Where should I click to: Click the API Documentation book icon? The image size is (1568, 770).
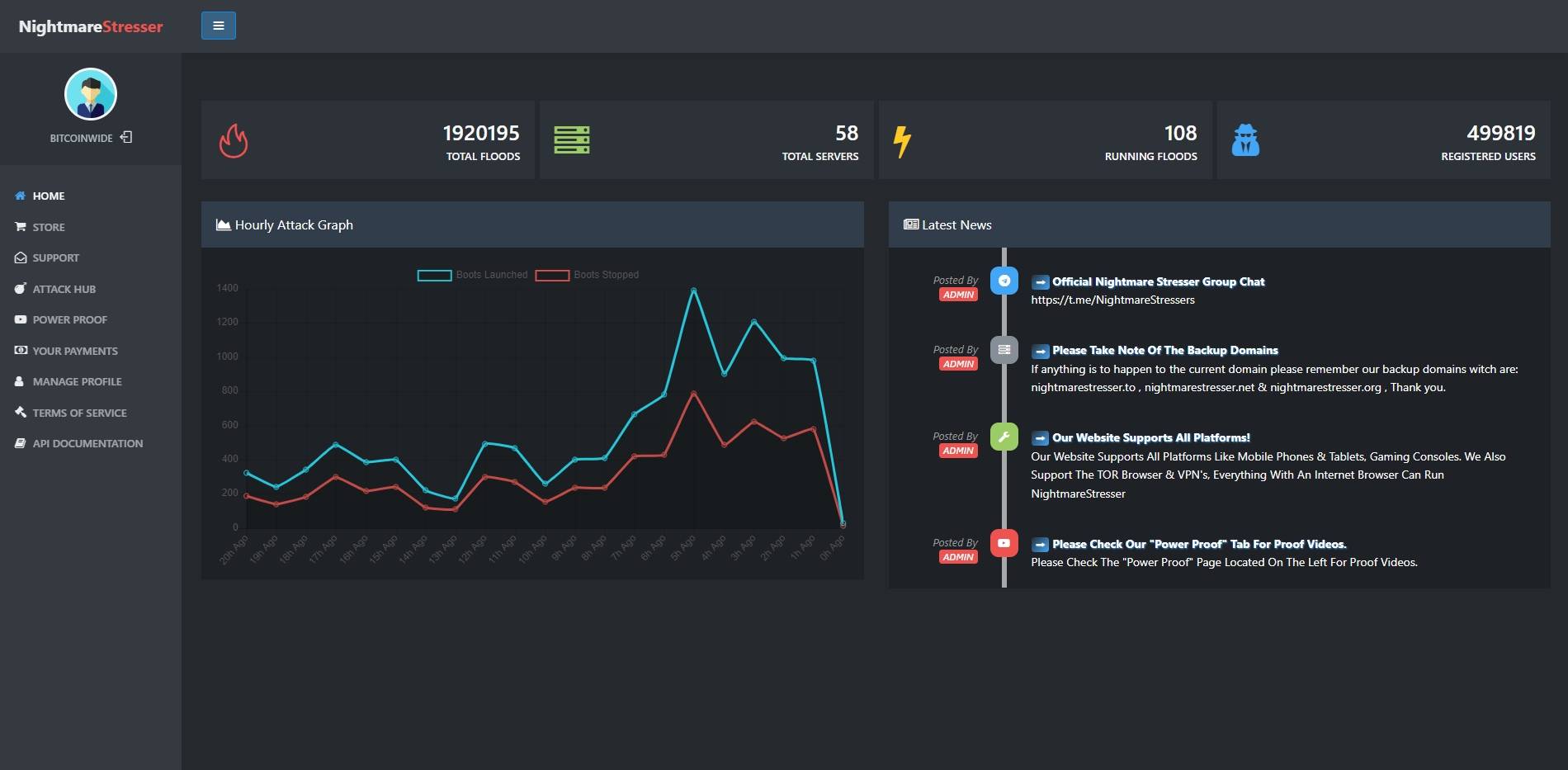click(x=21, y=443)
